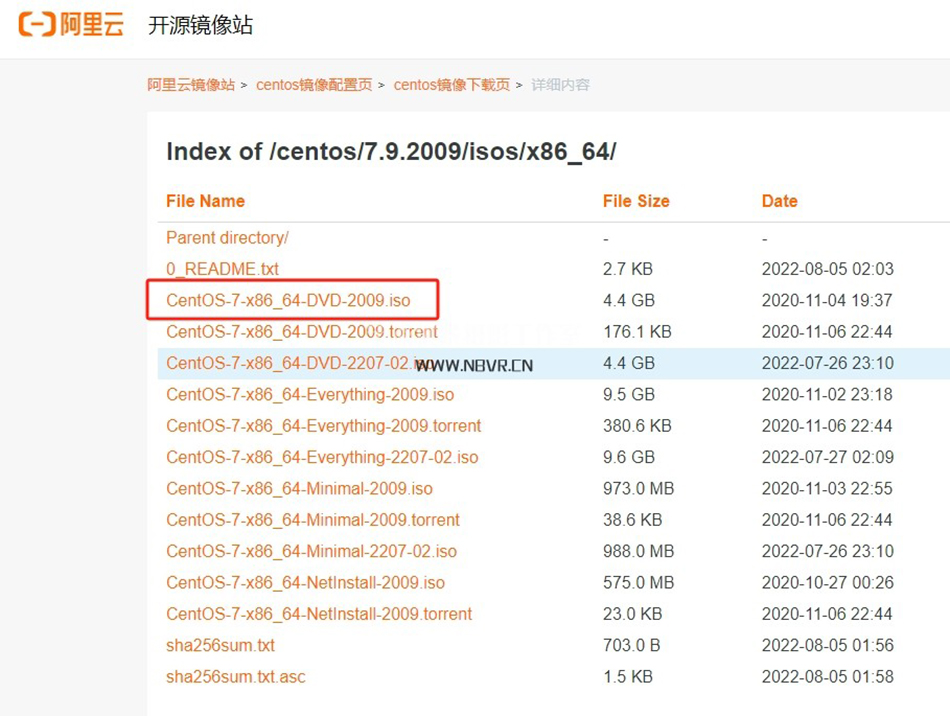950x716 pixels.
Task: Download CentOS-7-x86_64-DVD-2009.iso
Action: 288,300
